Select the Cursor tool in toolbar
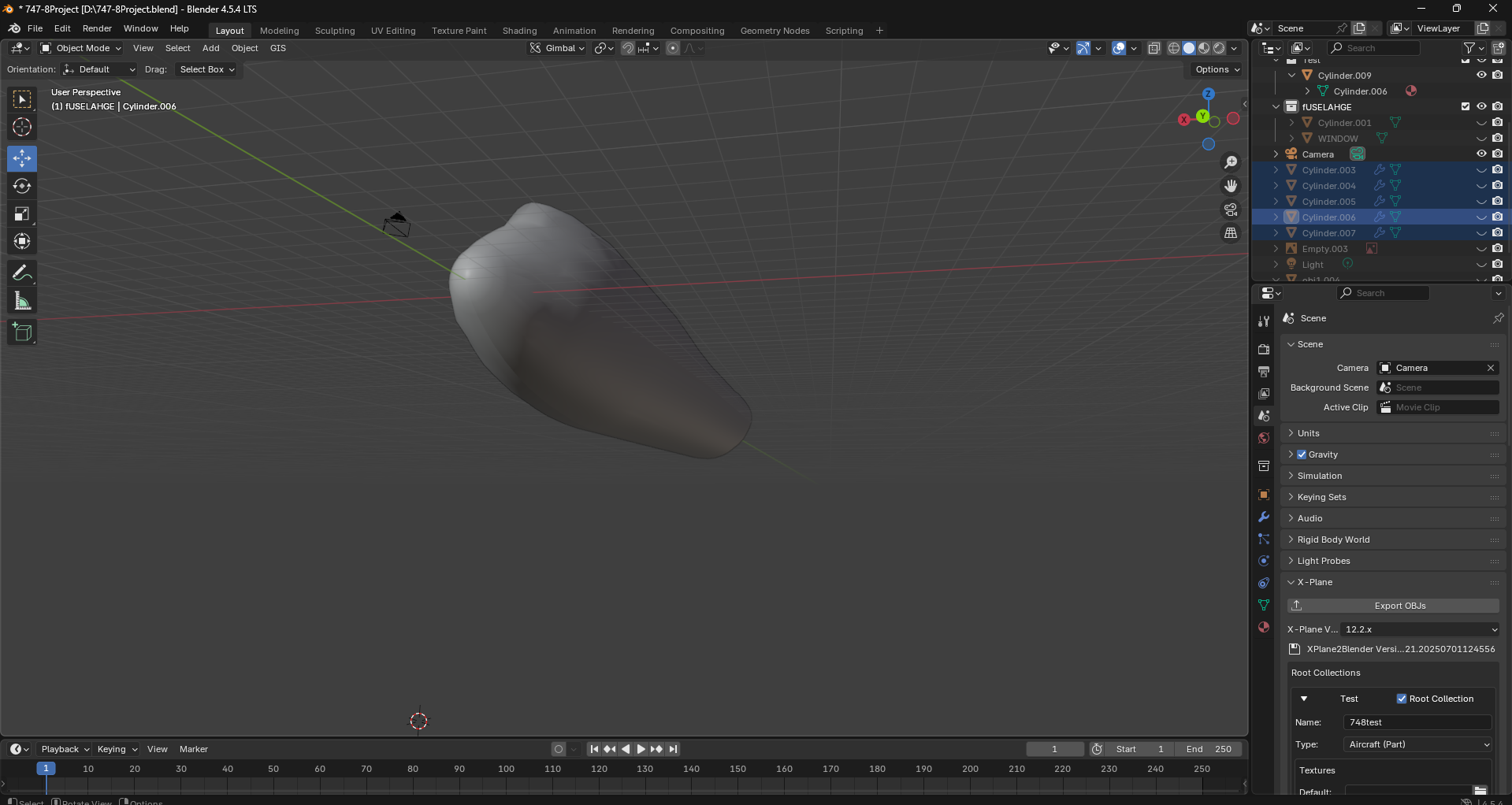Image resolution: width=1512 pixels, height=805 pixels. pyautogui.click(x=22, y=127)
